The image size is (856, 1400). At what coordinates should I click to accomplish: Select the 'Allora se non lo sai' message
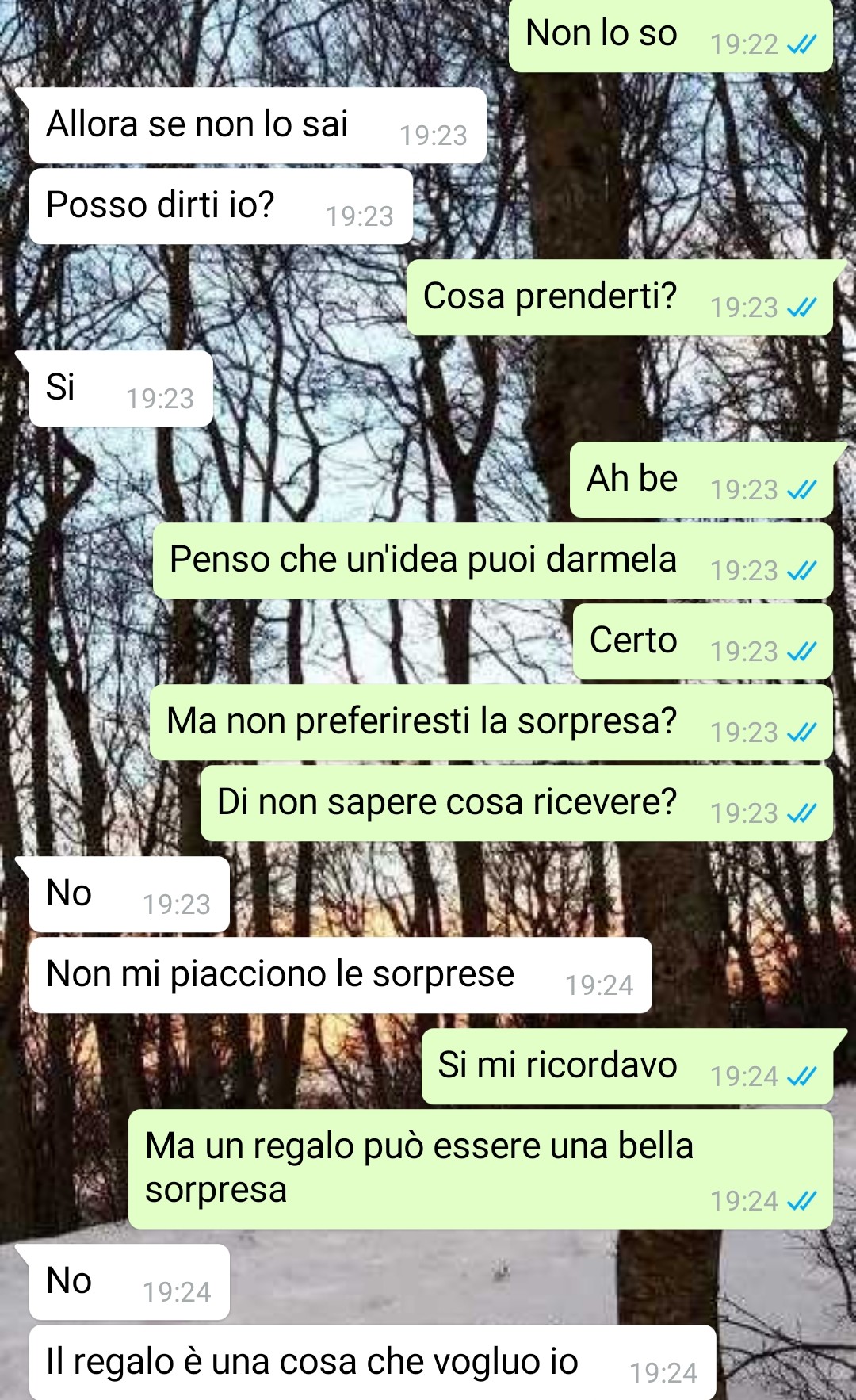[x=258, y=125]
